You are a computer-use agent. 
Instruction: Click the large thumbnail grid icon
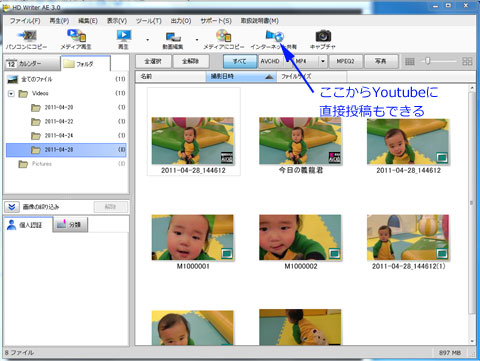(467, 61)
